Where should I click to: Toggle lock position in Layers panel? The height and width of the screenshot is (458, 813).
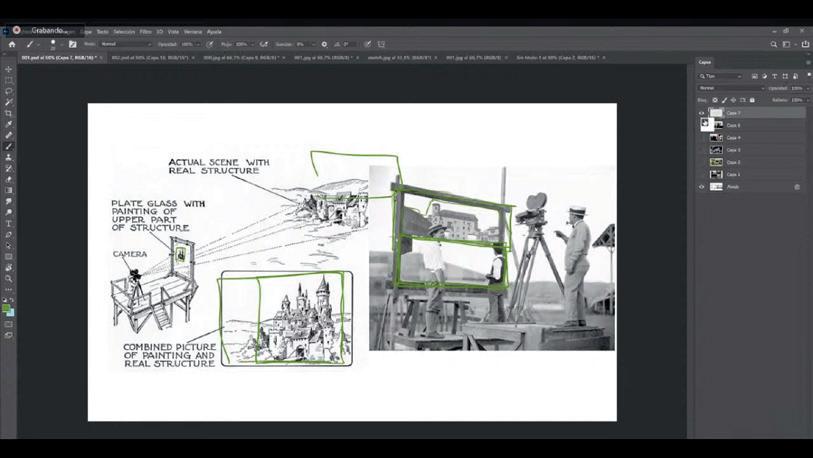733,100
